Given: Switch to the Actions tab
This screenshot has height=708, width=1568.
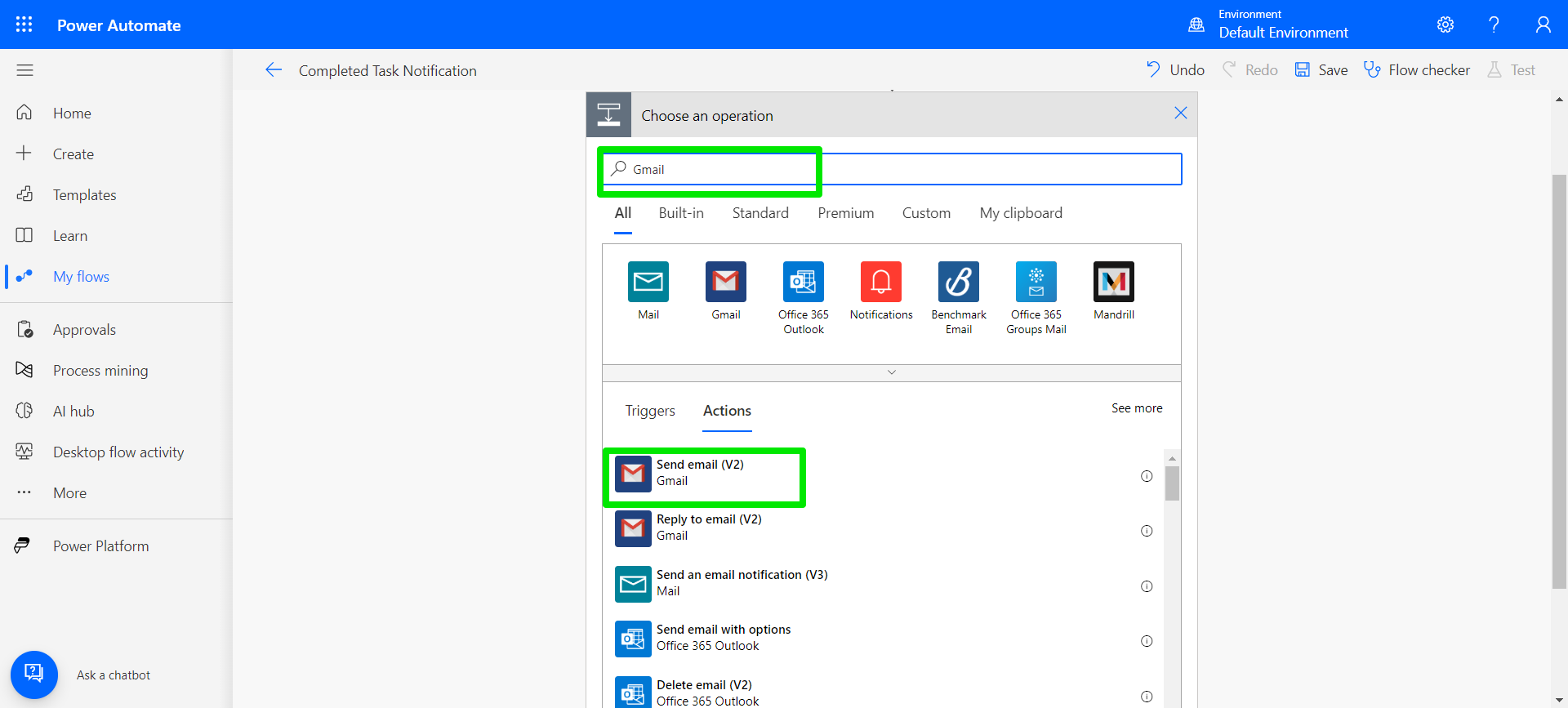Looking at the screenshot, I should click(x=727, y=411).
